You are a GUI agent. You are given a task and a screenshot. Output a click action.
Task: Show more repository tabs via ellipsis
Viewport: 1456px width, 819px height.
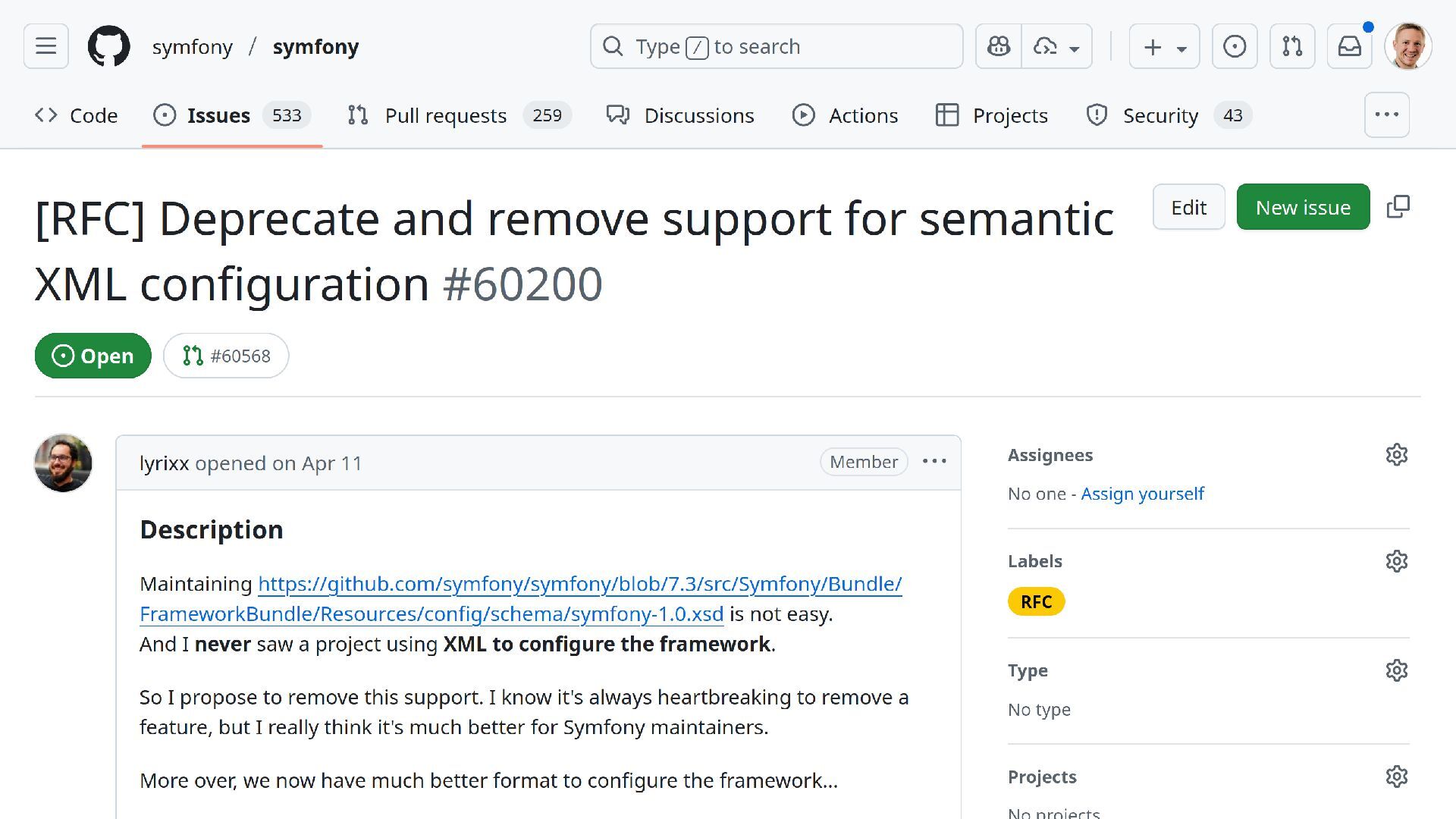click(x=1386, y=115)
